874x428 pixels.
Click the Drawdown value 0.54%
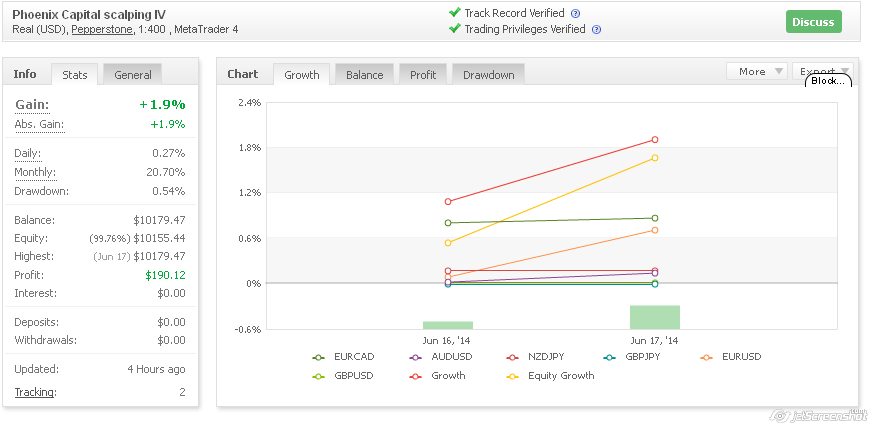tap(169, 191)
